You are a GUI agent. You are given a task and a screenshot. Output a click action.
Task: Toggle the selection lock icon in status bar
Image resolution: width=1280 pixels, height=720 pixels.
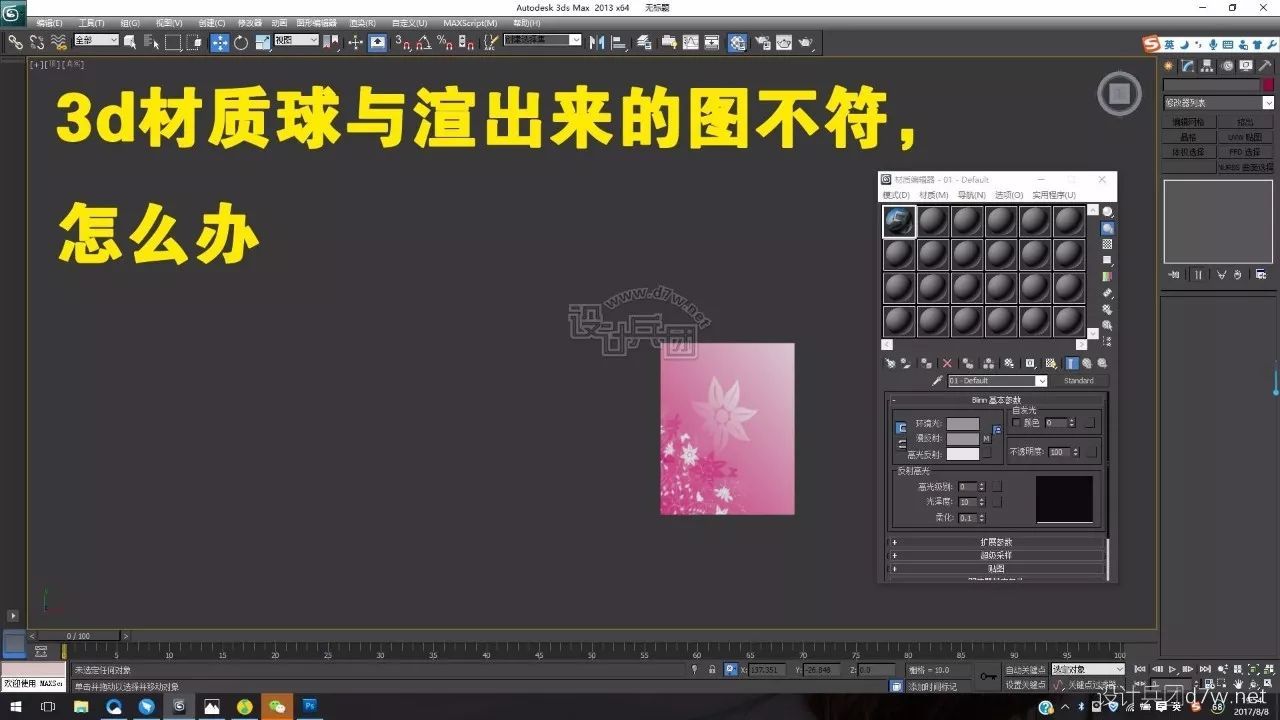[x=712, y=669]
